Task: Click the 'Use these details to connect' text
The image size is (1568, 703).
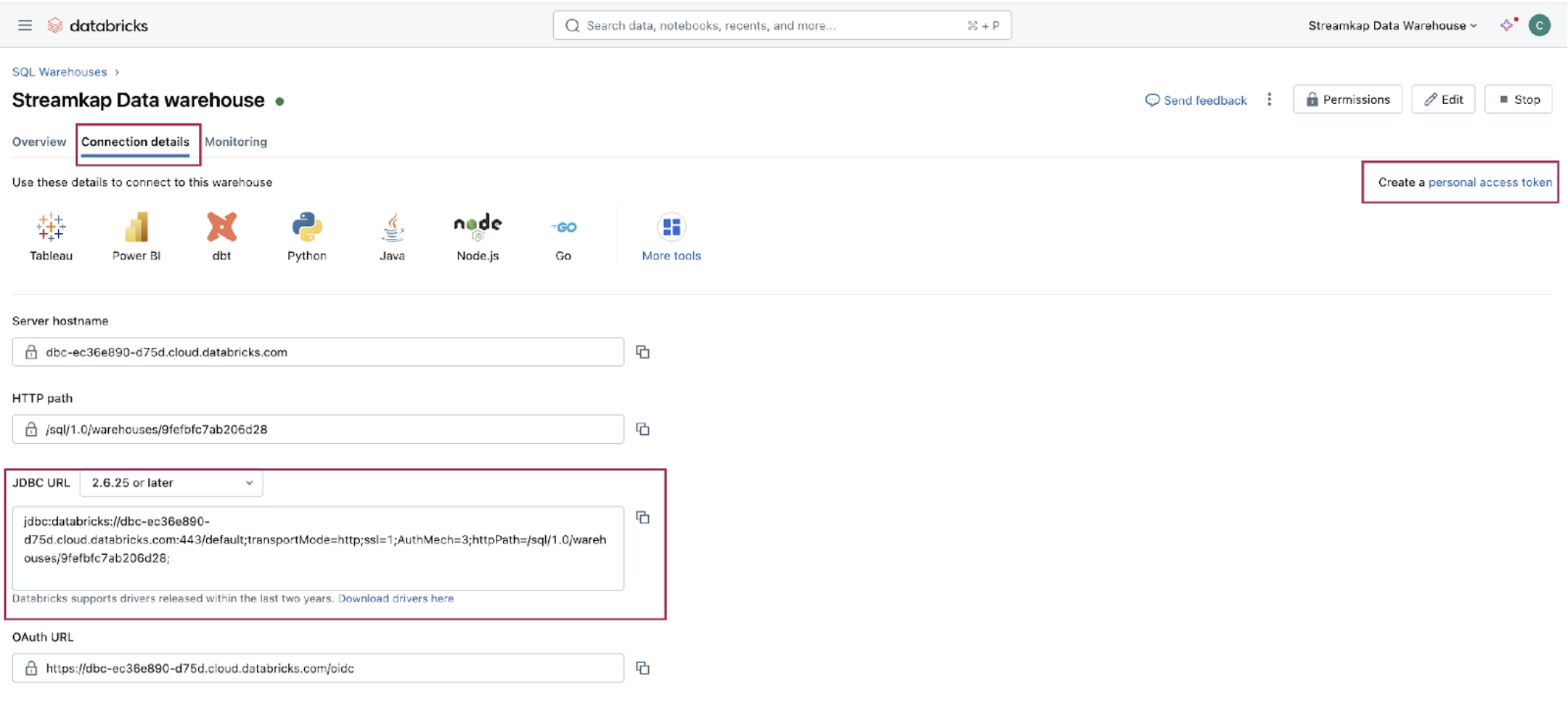Action: coord(142,182)
